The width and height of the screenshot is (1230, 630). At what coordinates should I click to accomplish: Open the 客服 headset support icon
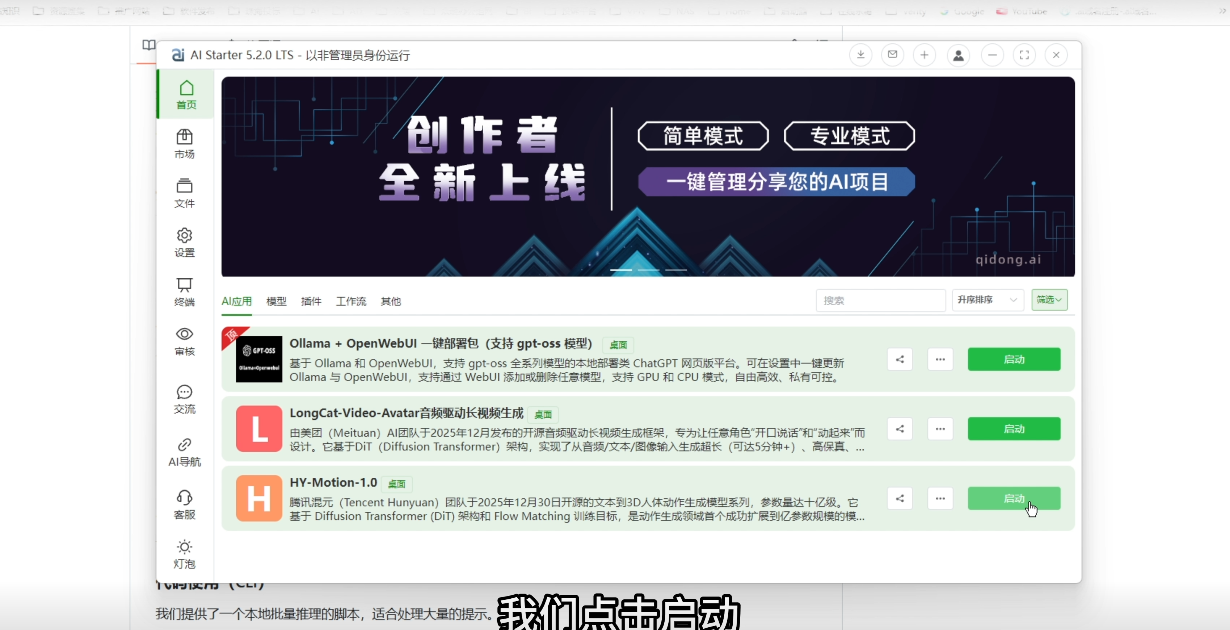tap(184, 504)
